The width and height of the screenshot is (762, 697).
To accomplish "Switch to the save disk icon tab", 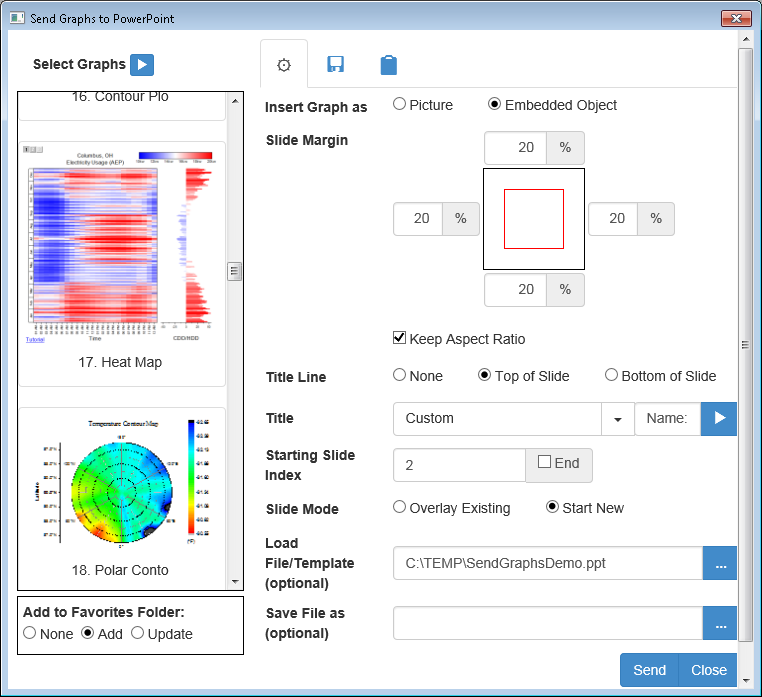I will [x=336, y=65].
